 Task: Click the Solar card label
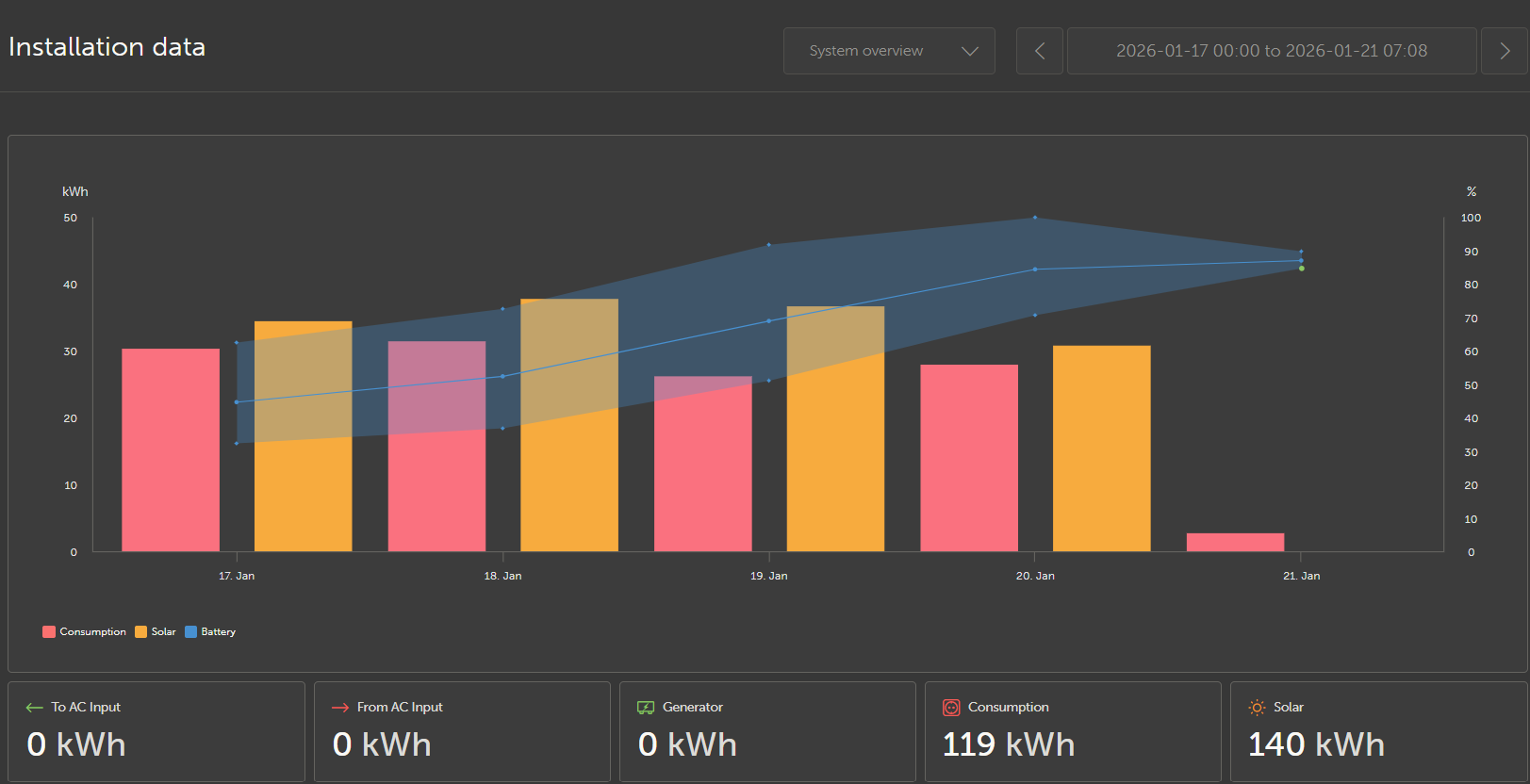[x=1289, y=708]
